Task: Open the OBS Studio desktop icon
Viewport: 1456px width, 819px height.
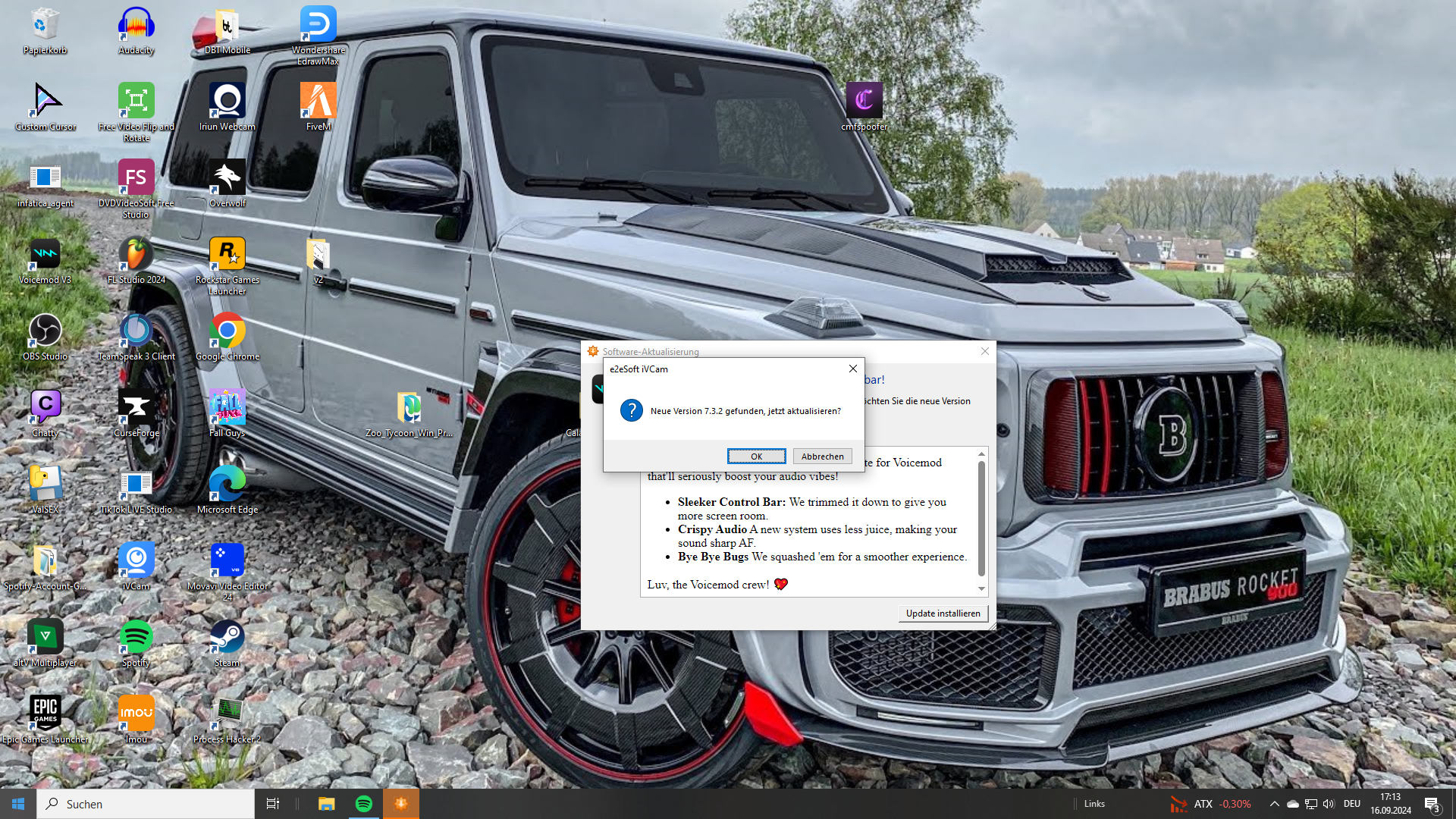Action: coord(45,331)
